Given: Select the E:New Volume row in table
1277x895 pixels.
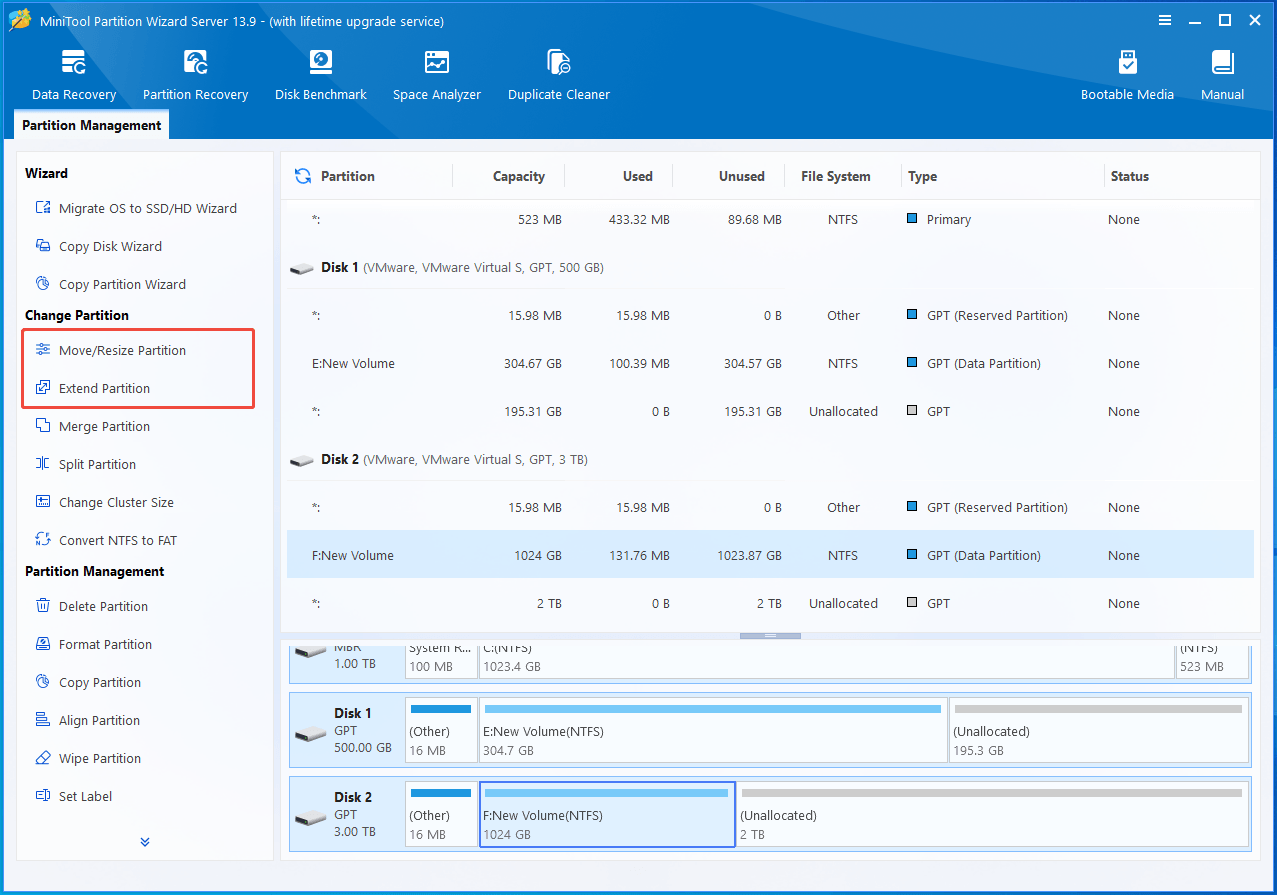Looking at the screenshot, I should [770, 363].
